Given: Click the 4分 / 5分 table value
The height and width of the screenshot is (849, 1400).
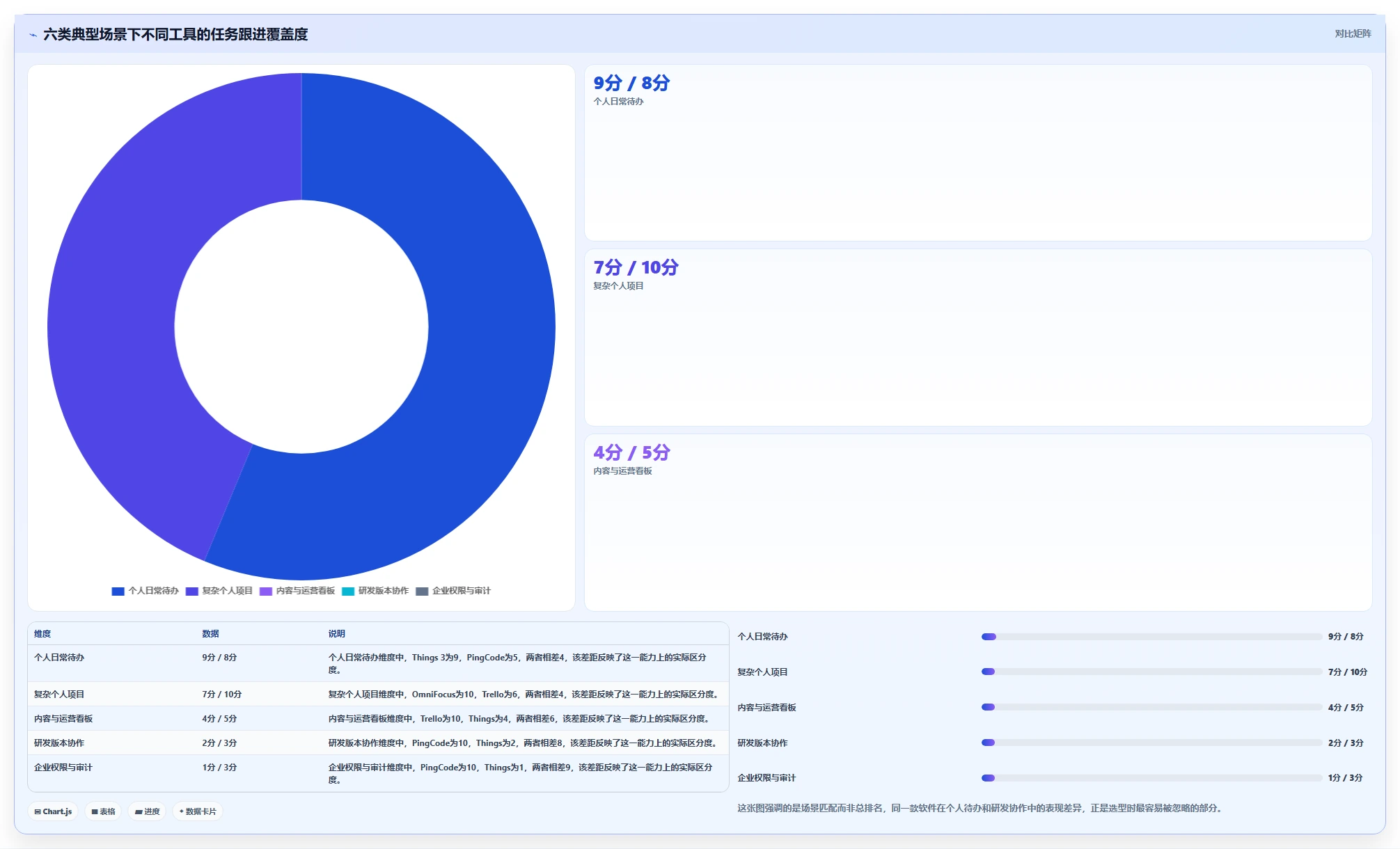Looking at the screenshot, I should click(x=219, y=719).
